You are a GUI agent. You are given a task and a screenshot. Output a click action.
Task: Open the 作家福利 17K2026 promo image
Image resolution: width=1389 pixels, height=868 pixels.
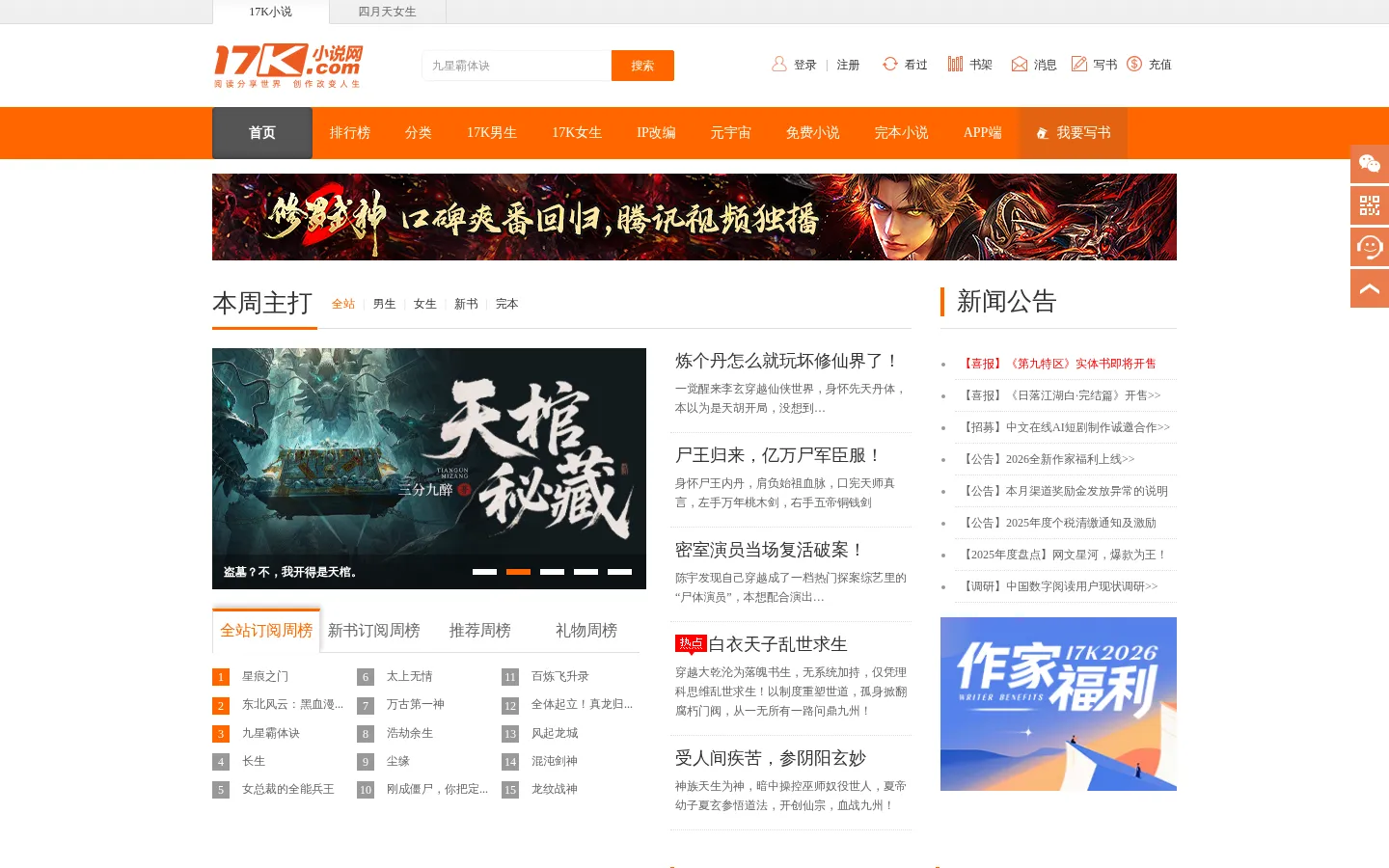[x=1058, y=704]
